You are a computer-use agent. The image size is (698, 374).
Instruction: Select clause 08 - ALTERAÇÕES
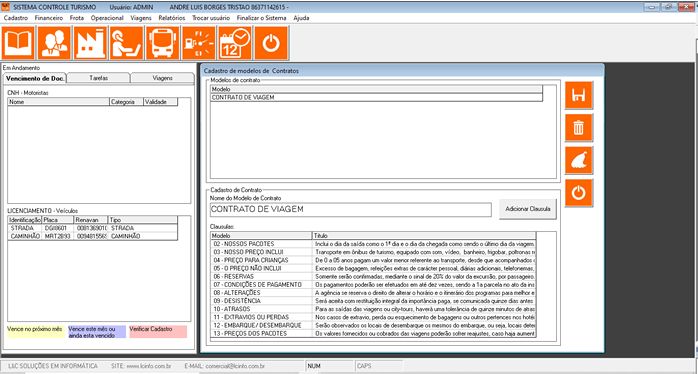pos(373,293)
